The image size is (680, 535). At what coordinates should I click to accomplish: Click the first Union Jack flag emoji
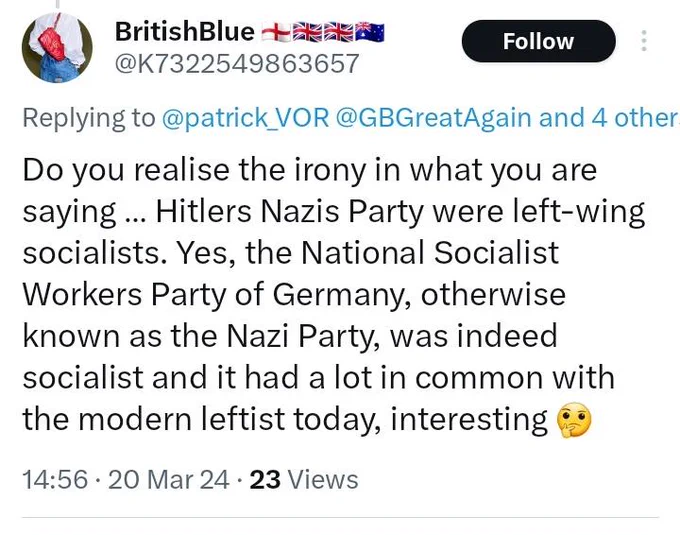[307, 32]
